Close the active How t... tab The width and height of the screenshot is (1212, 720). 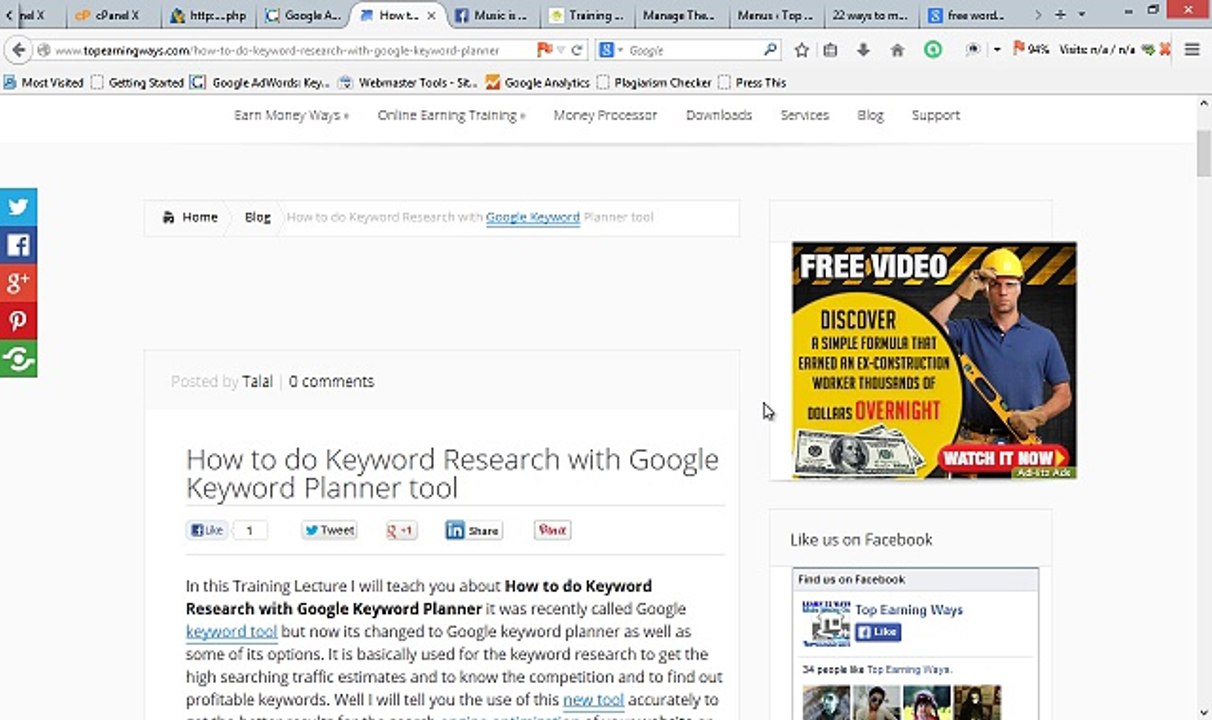click(x=432, y=15)
